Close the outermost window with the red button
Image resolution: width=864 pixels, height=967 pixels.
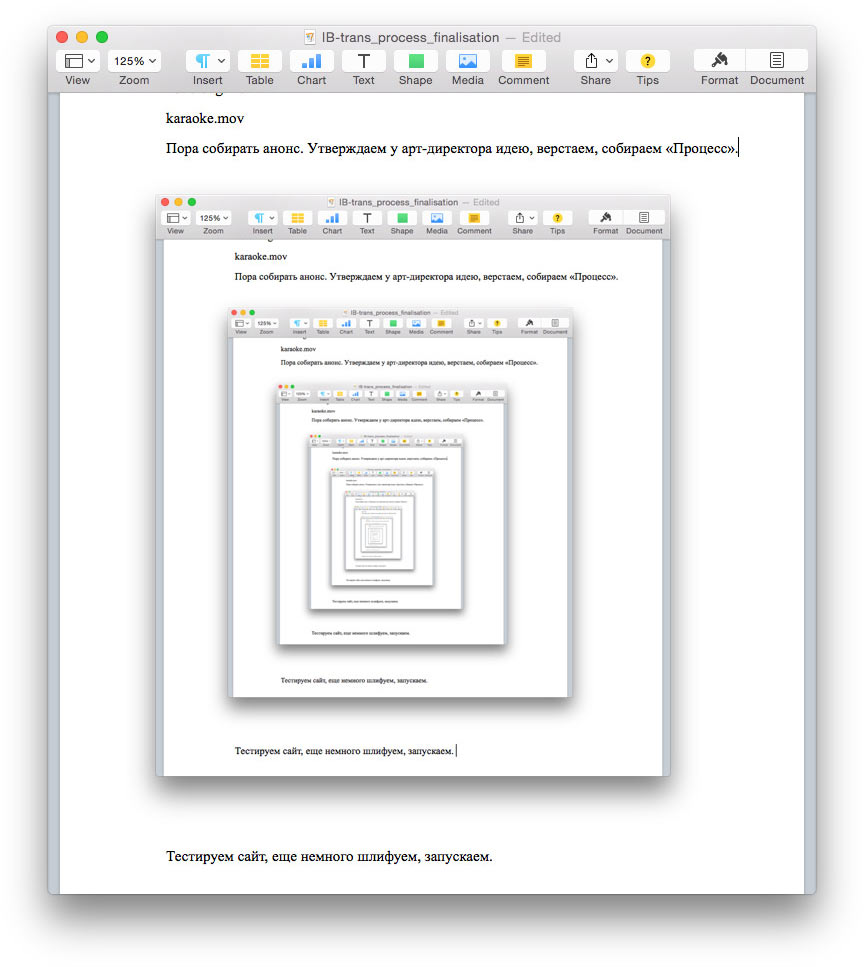[62, 37]
